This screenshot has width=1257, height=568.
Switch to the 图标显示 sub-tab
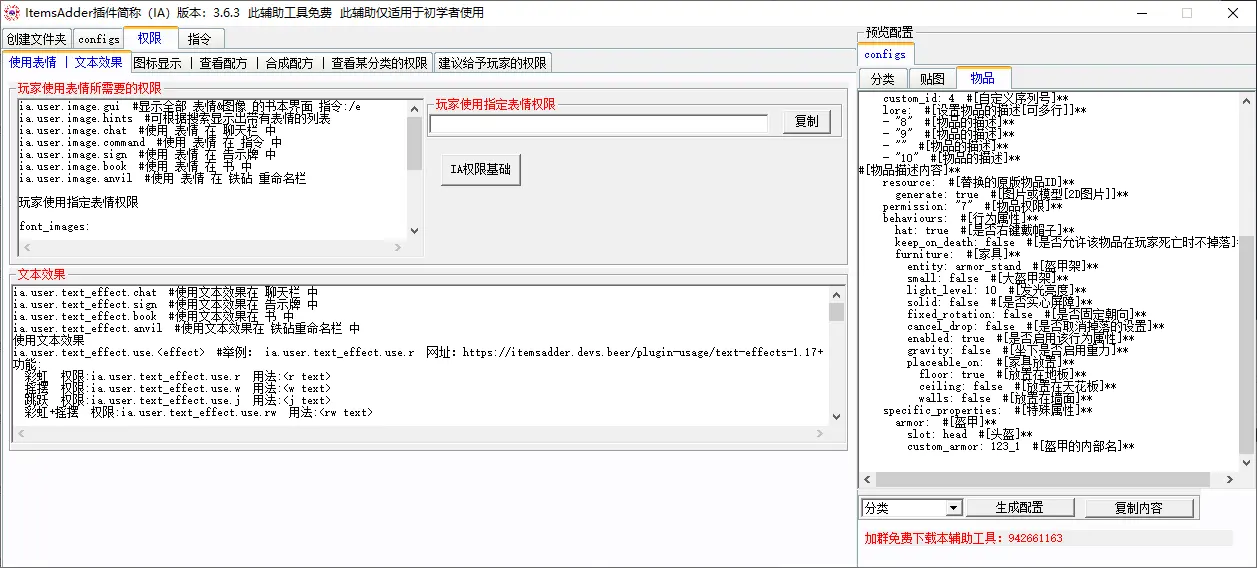pyautogui.click(x=158, y=63)
